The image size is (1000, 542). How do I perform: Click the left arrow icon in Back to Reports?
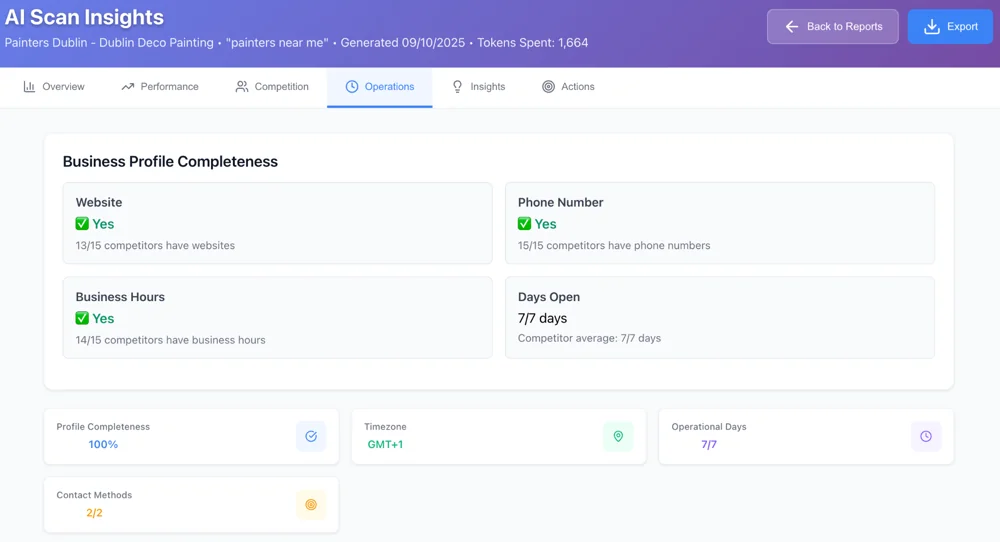(x=792, y=27)
